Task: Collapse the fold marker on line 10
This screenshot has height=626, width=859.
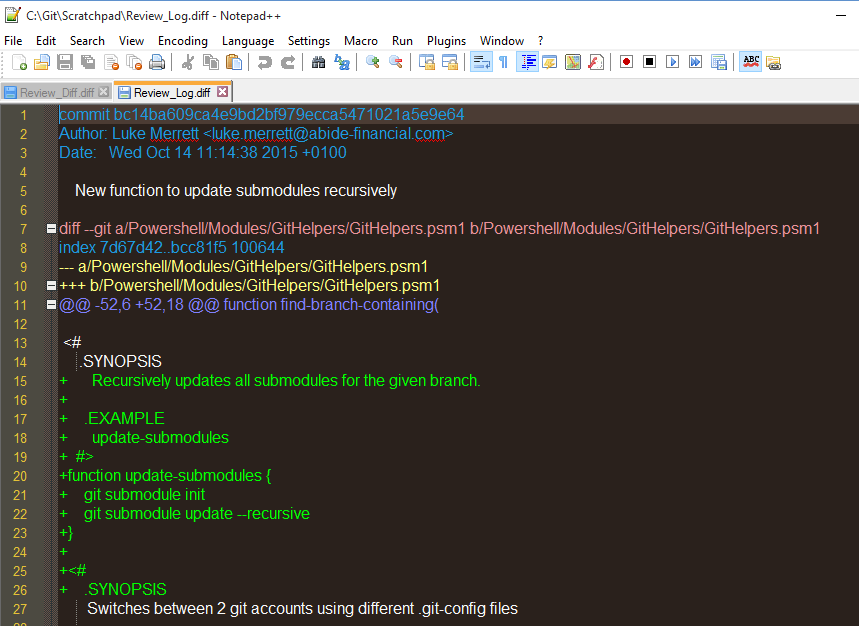Action: point(49,285)
